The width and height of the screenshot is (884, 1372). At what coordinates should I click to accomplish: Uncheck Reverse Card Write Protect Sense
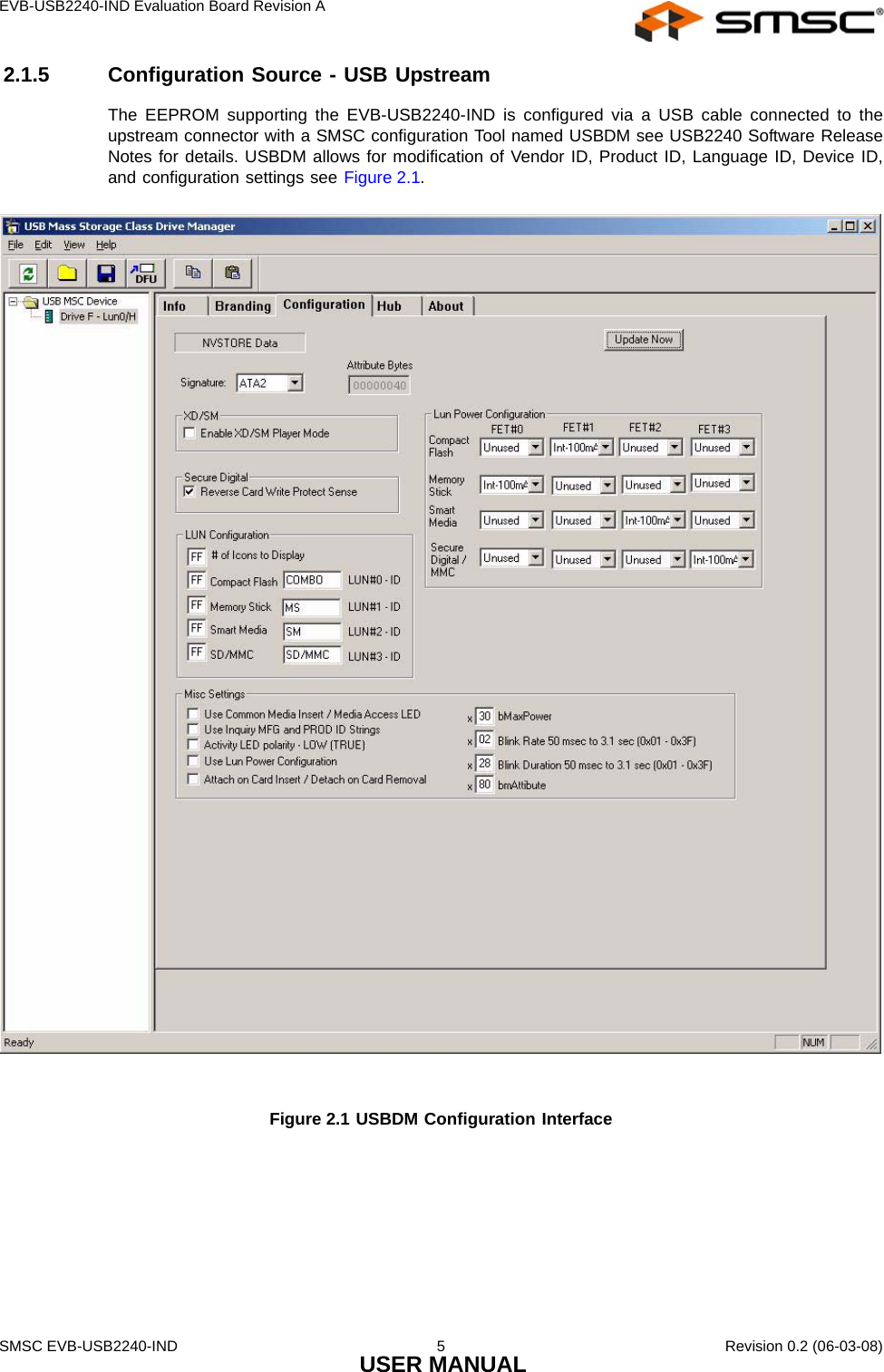tap(189, 490)
